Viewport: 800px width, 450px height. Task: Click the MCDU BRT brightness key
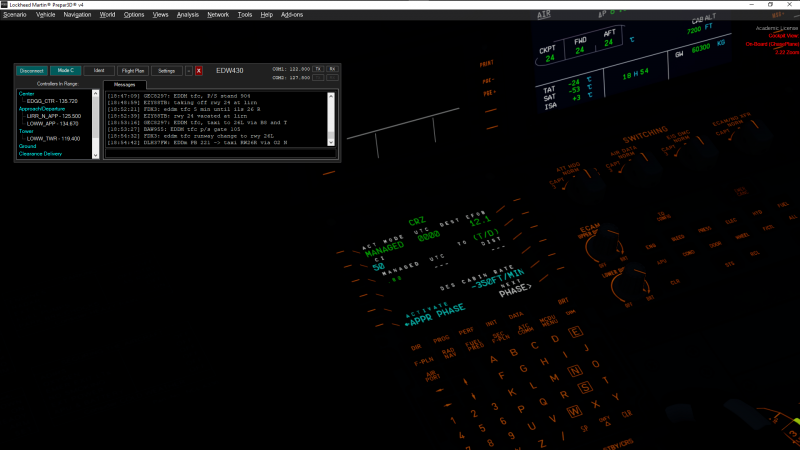(563, 301)
